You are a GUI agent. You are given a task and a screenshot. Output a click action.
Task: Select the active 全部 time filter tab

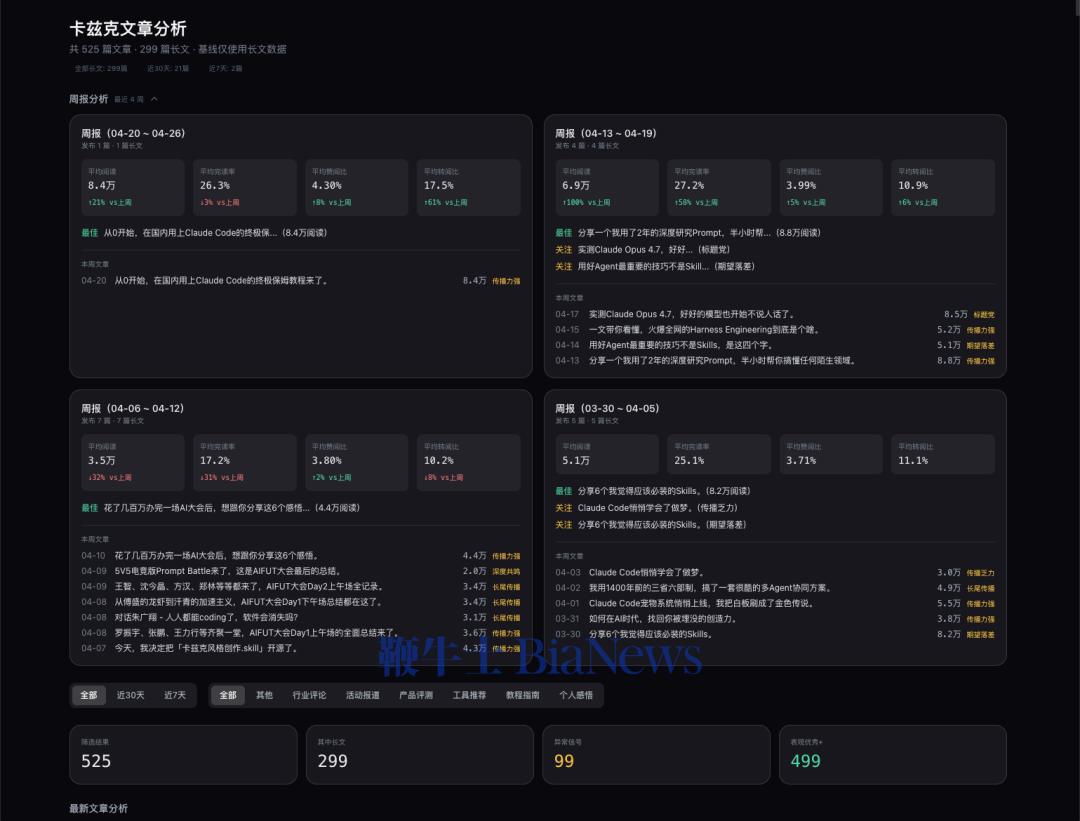pyautogui.click(x=88, y=695)
